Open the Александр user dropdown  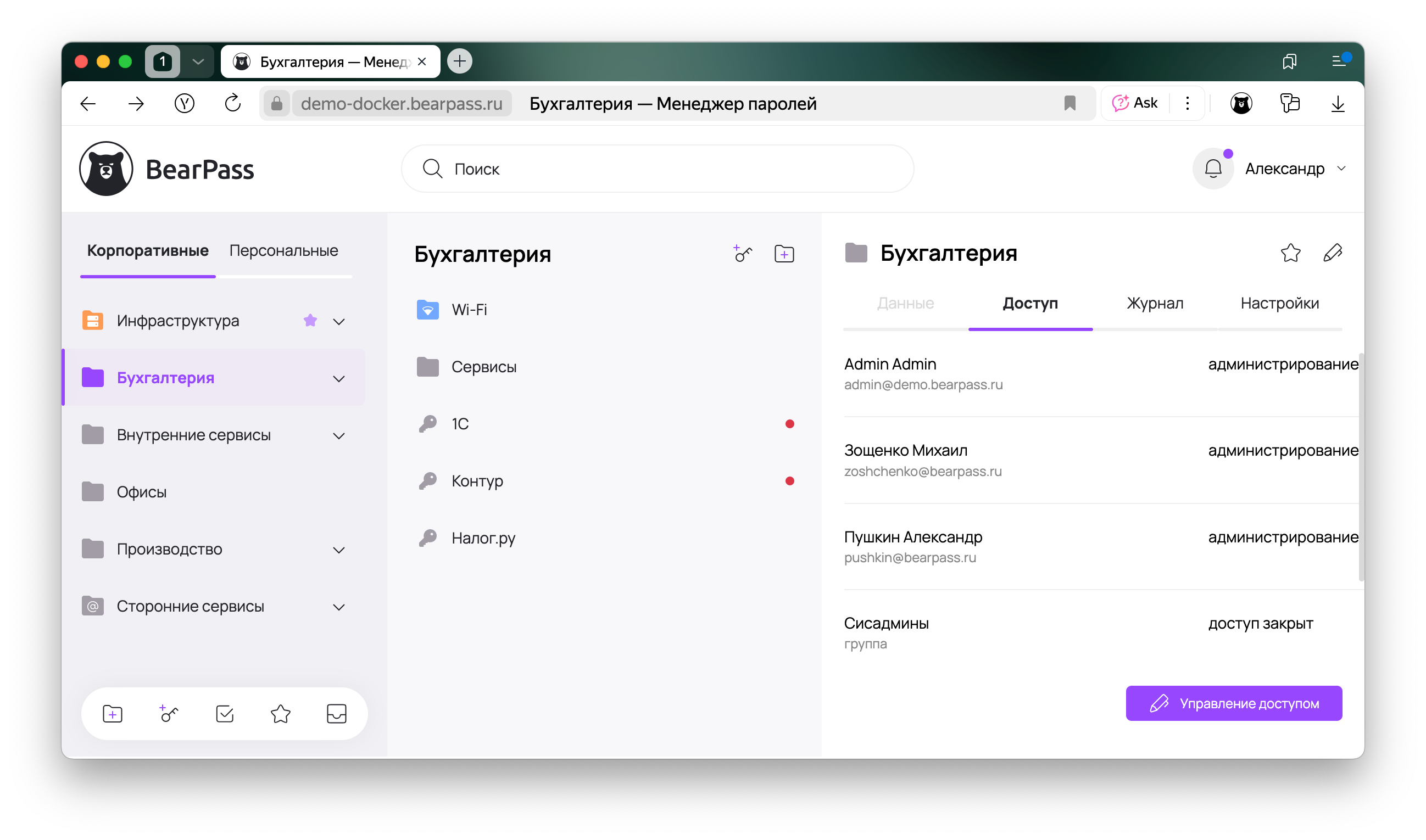[1294, 169]
